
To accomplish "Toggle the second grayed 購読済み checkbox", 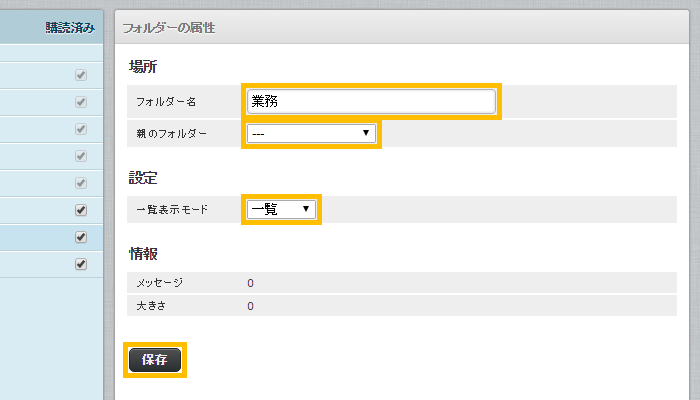I will (81, 102).
